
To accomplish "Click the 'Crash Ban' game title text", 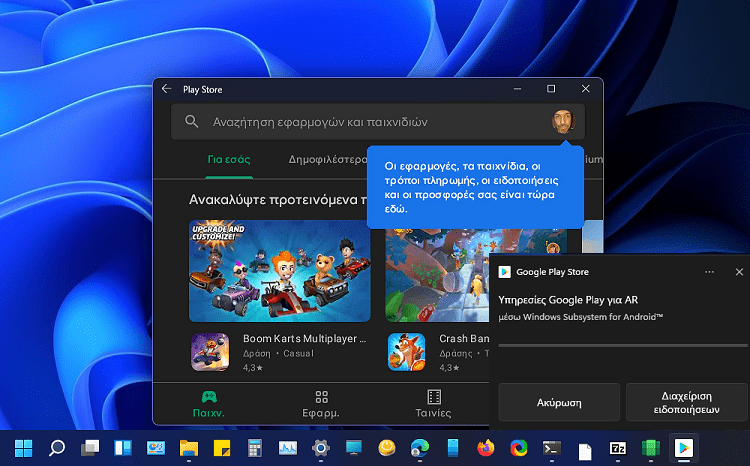I will [464, 338].
